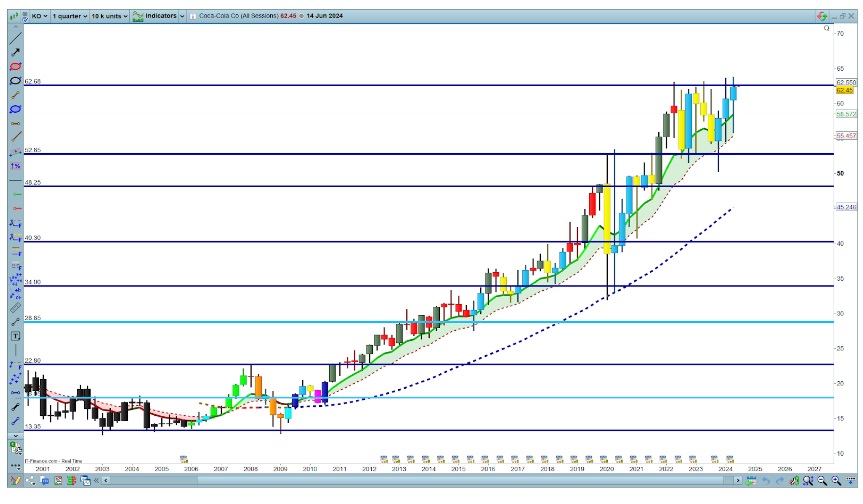This screenshot has height=504, width=863.
Task: Click the Indicators button
Action: point(155,16)
